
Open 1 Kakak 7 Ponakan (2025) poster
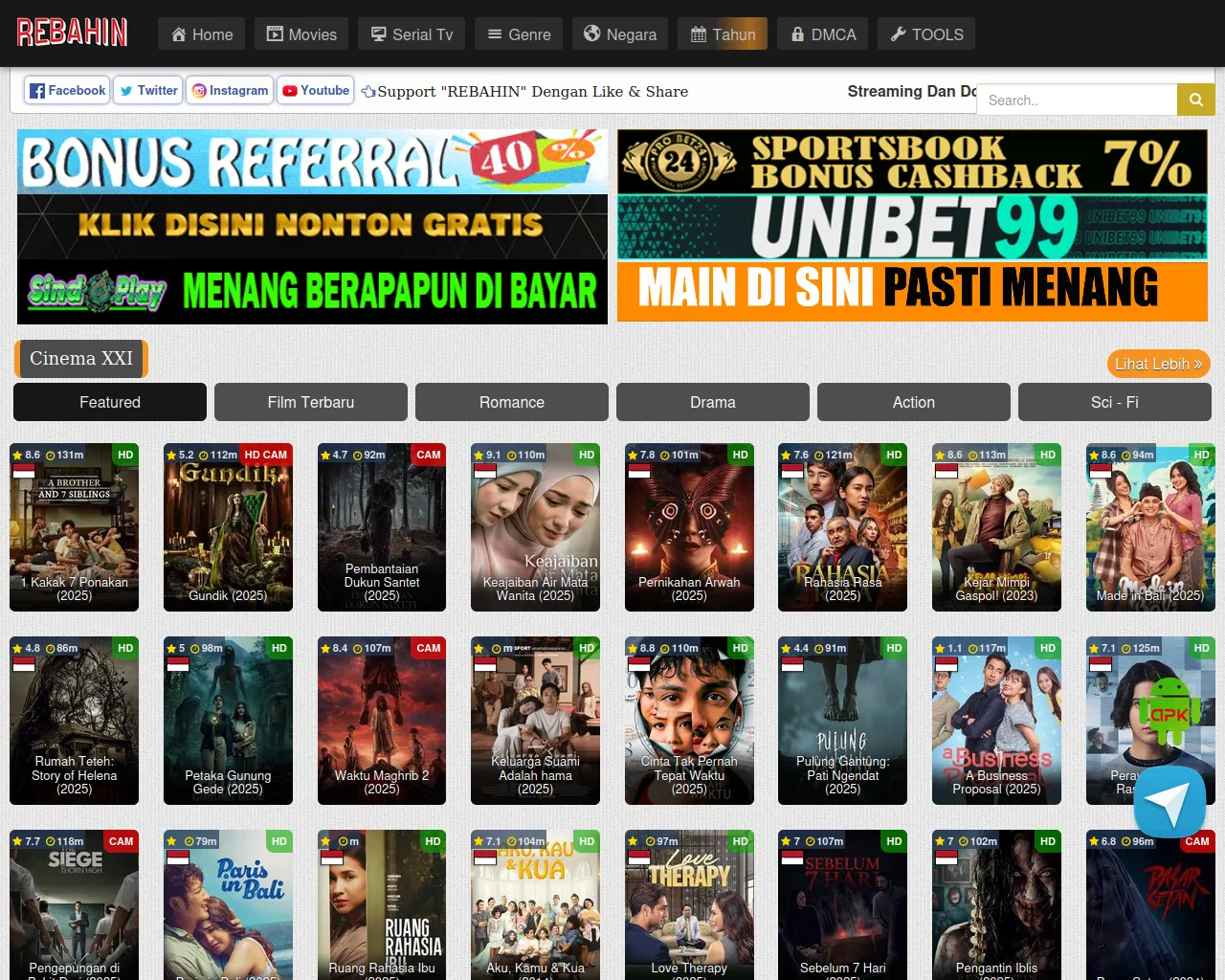[74, 527]
